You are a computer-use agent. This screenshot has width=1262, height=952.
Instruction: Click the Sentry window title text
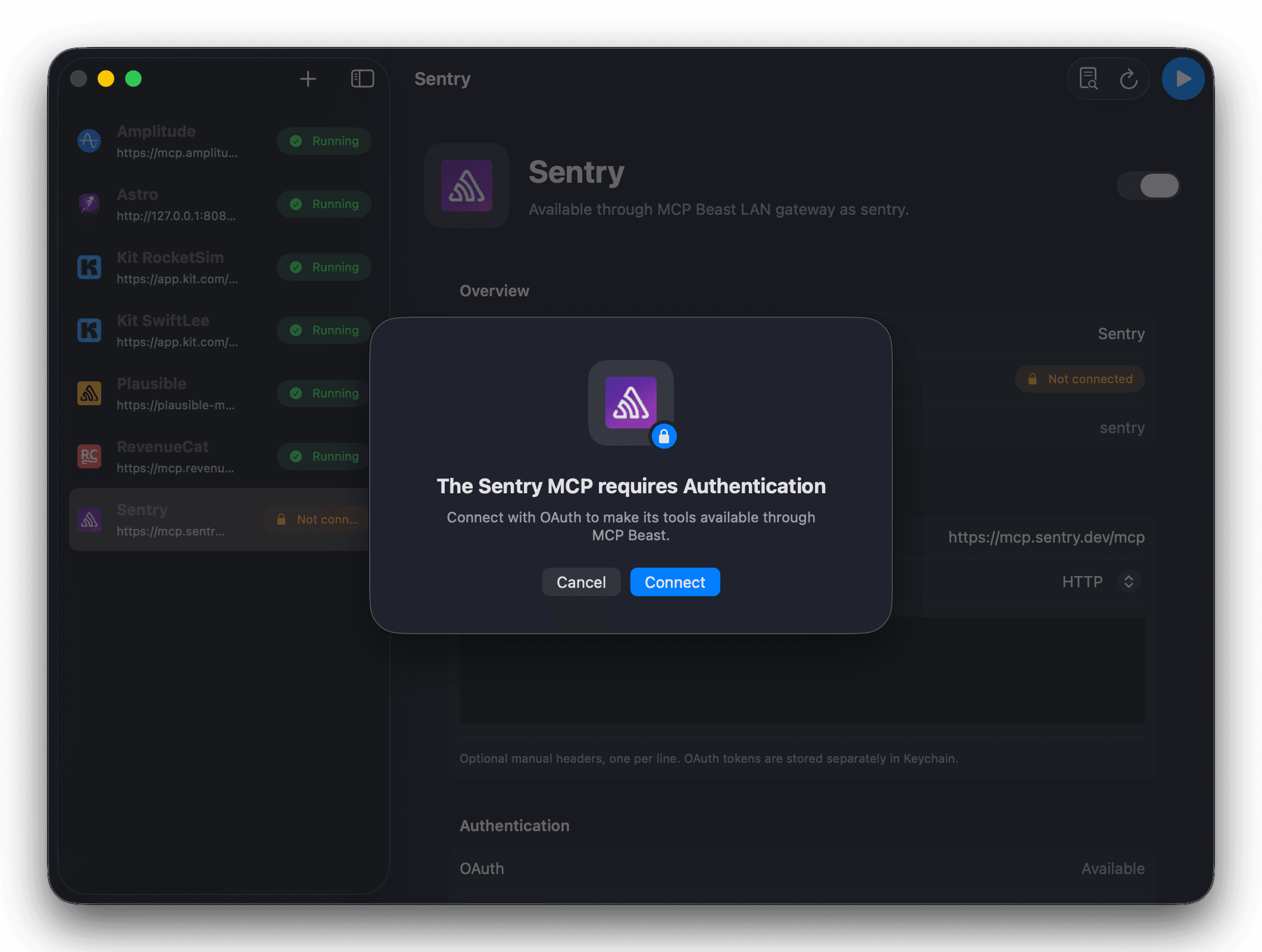tap(442, 79)
